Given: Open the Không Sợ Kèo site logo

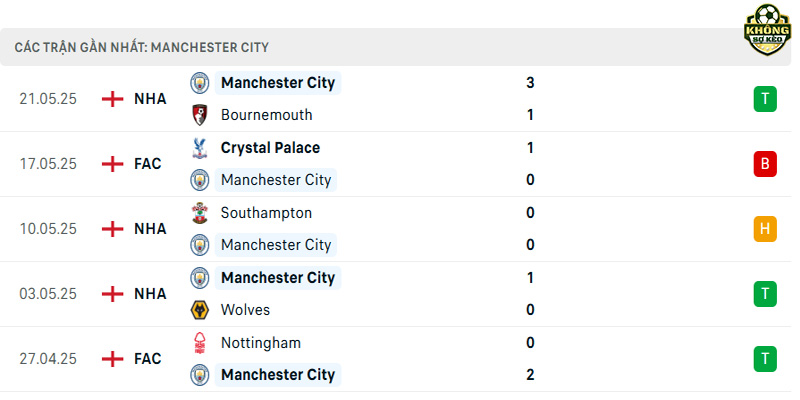Looking at the screenshot, I should pyautogui.click(x=767, y=30).
